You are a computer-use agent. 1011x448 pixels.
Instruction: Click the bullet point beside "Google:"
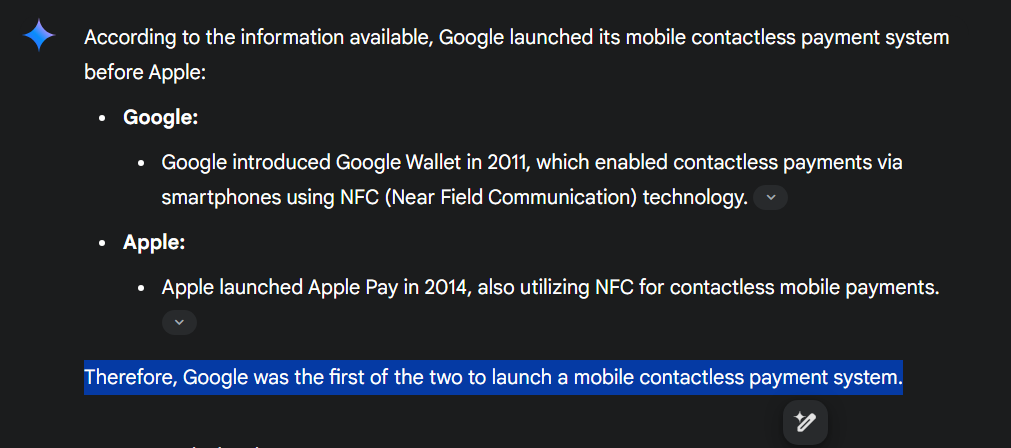pyautogui.click(x=102, y=118)
